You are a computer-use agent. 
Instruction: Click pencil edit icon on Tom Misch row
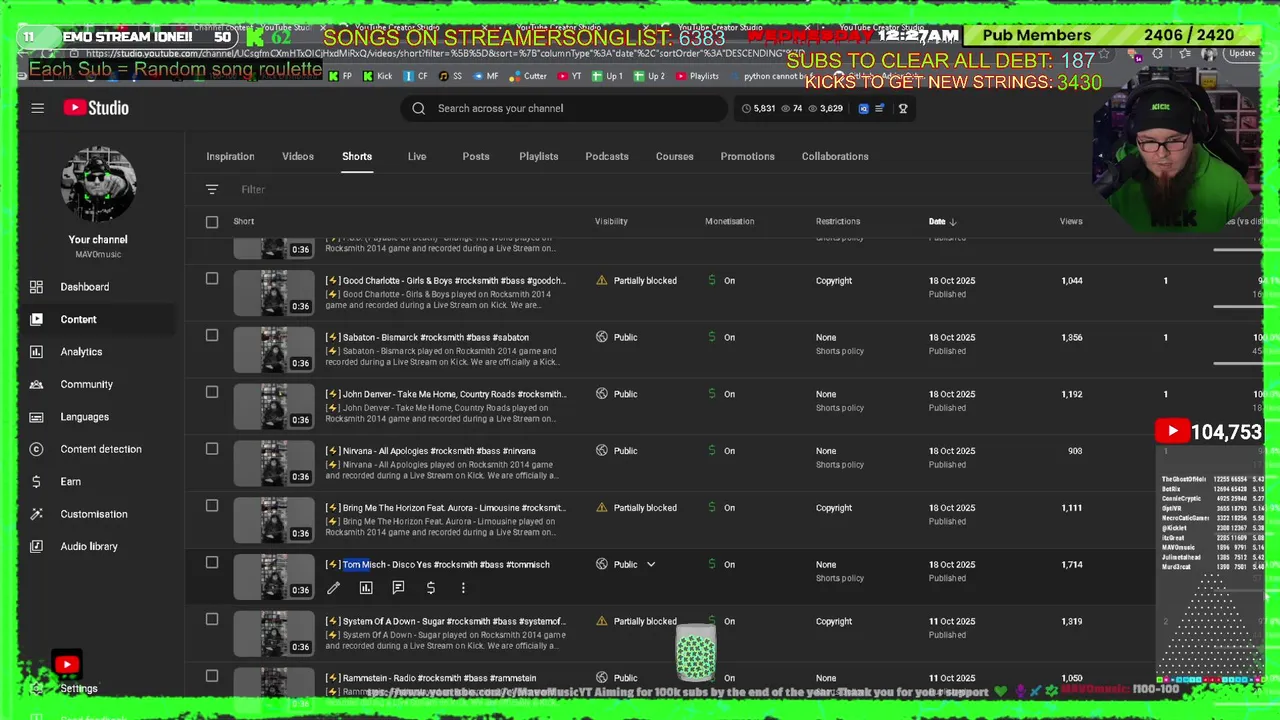point(333,588)
